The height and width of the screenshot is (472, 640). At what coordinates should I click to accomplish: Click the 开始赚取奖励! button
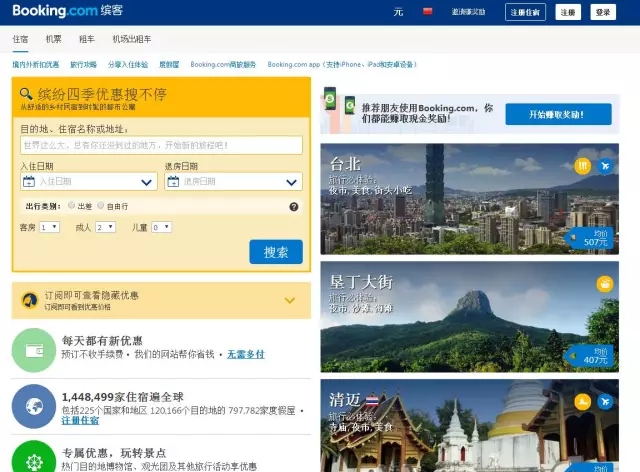[558, 114]
